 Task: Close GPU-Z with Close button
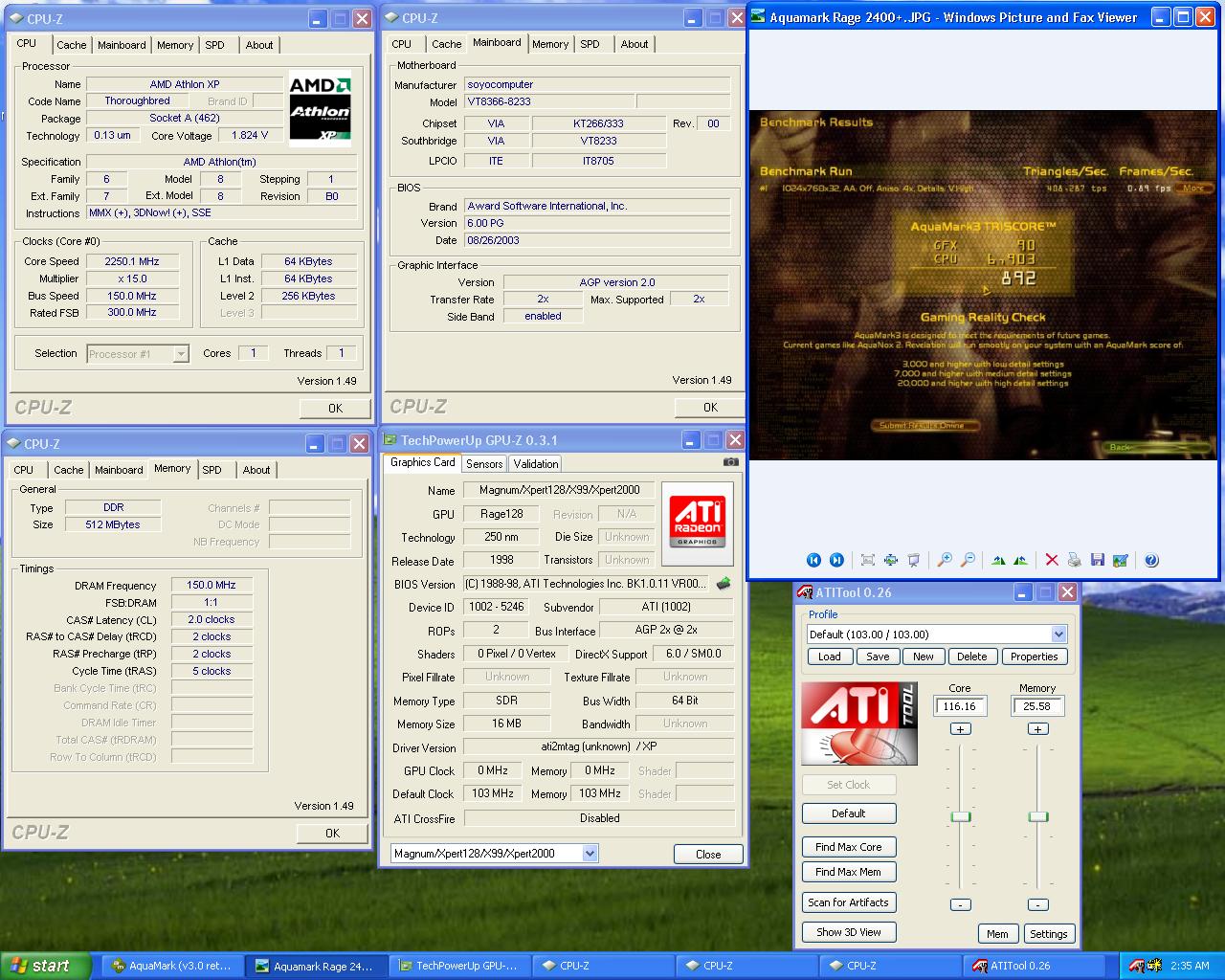(708, 855)
